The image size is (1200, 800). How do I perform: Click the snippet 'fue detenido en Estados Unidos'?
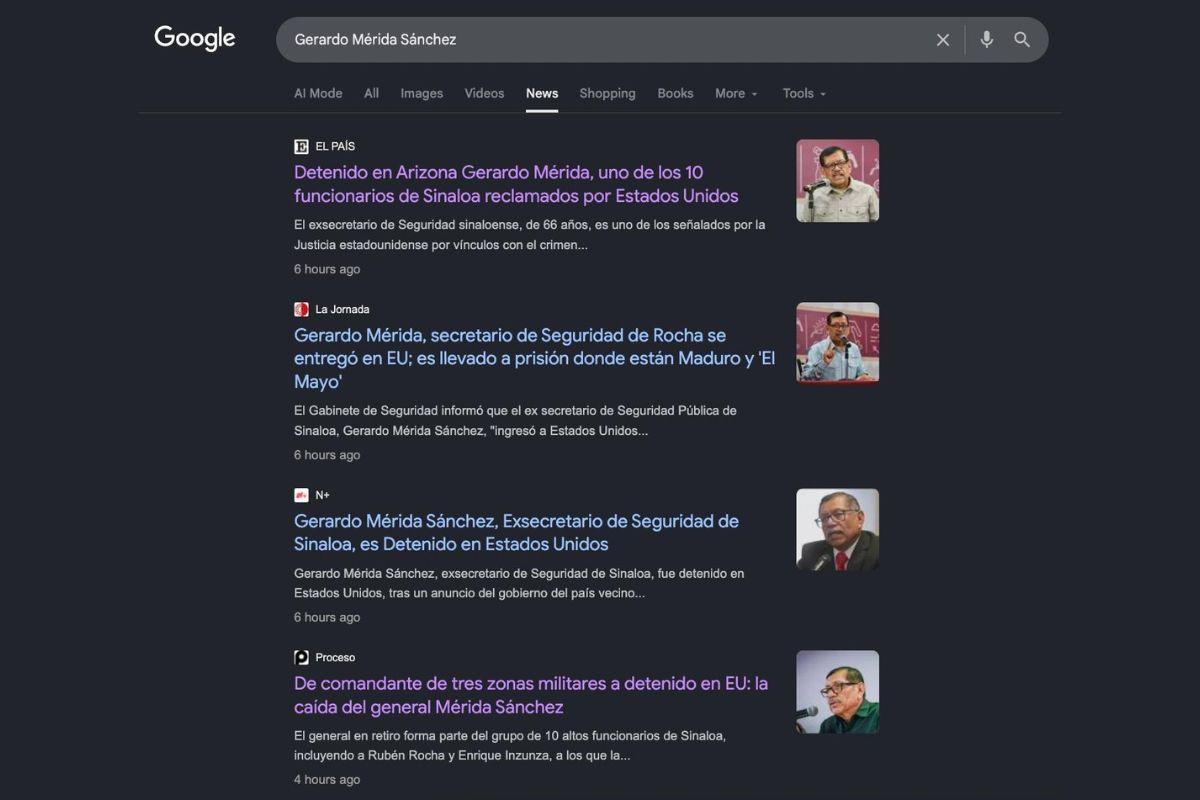(519, 583)
